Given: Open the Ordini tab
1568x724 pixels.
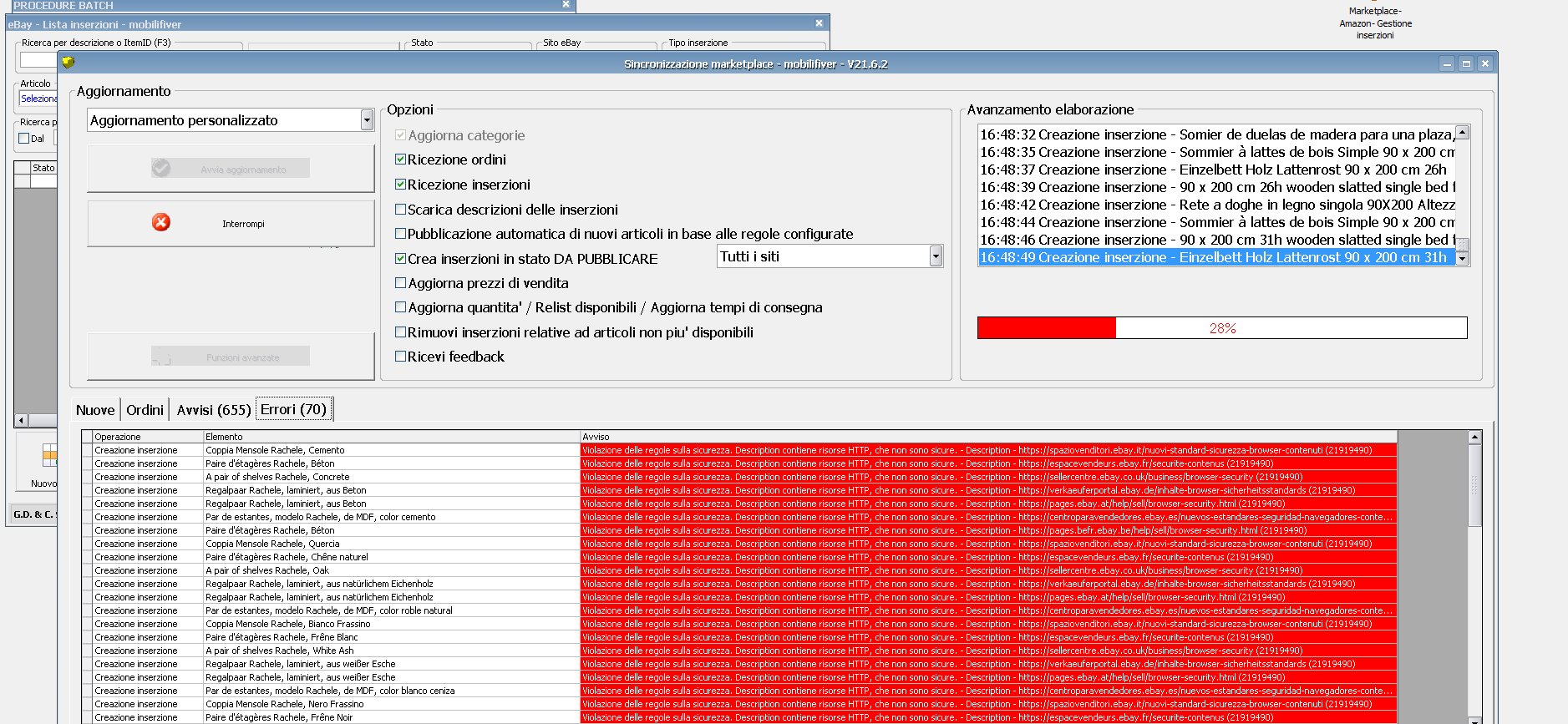Looking at the screenshot, I should point(145,410).
